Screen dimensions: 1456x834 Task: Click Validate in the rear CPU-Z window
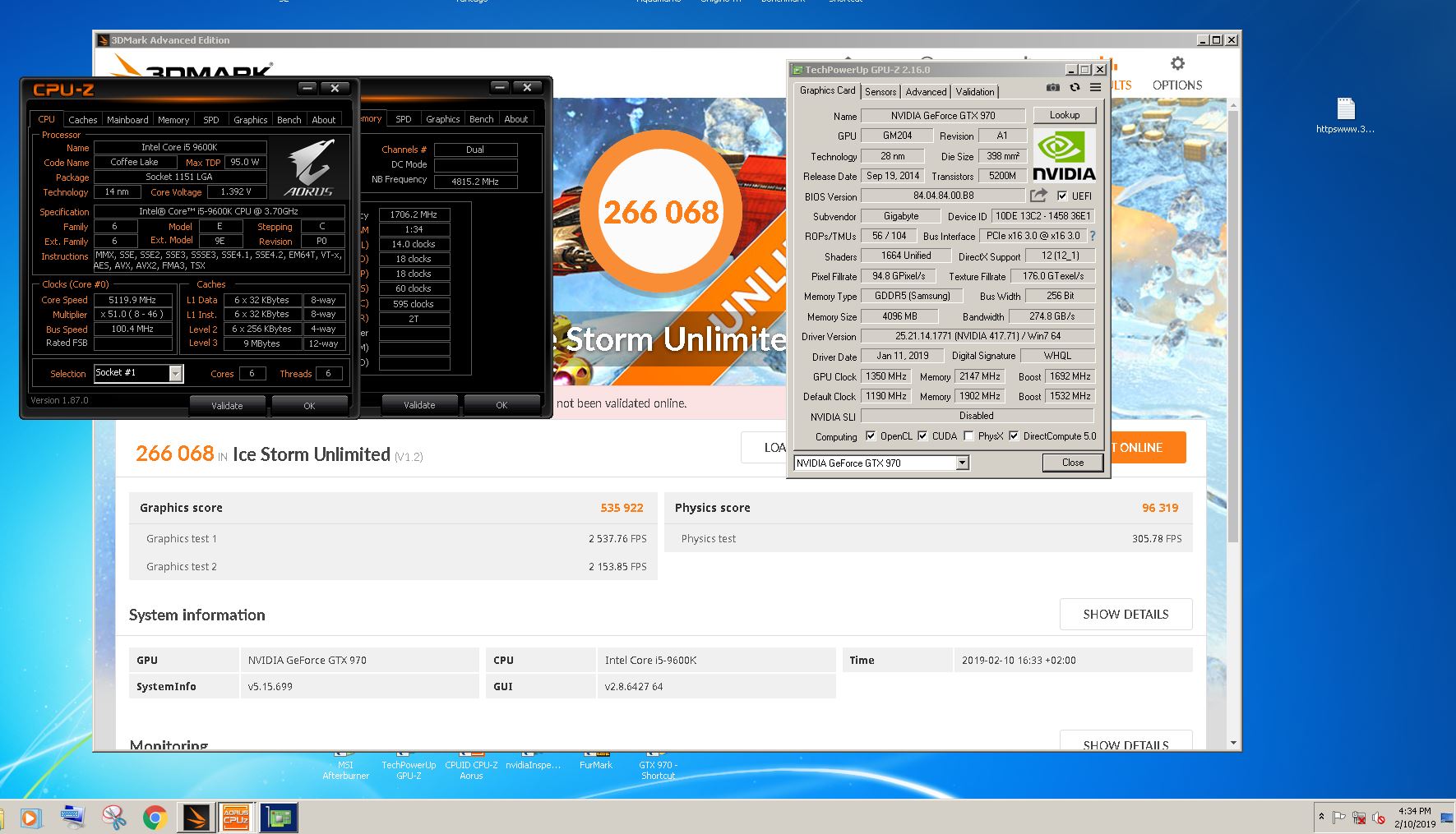pyautogui.click(x=419, y=404)
